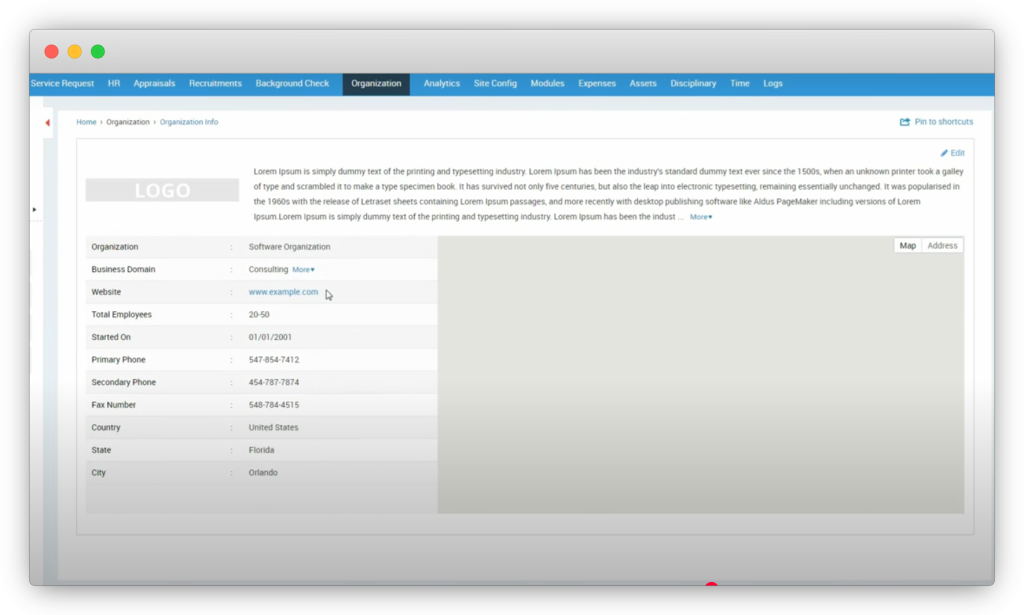Screen dimensions: 1024x615
Task: Open the Analytics menu
Action: pos(441,84)
